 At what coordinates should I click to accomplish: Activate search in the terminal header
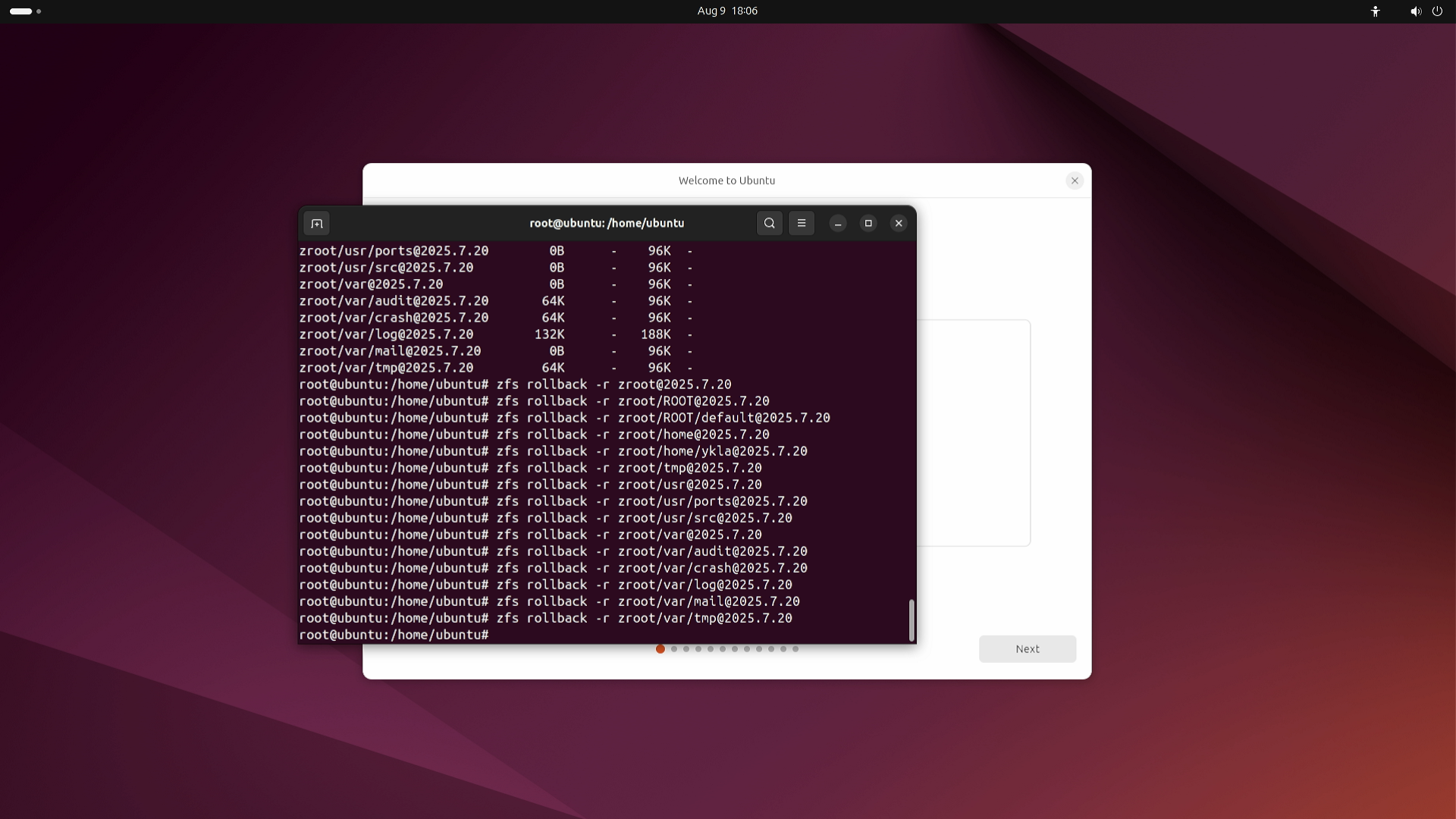coord(769,223)
